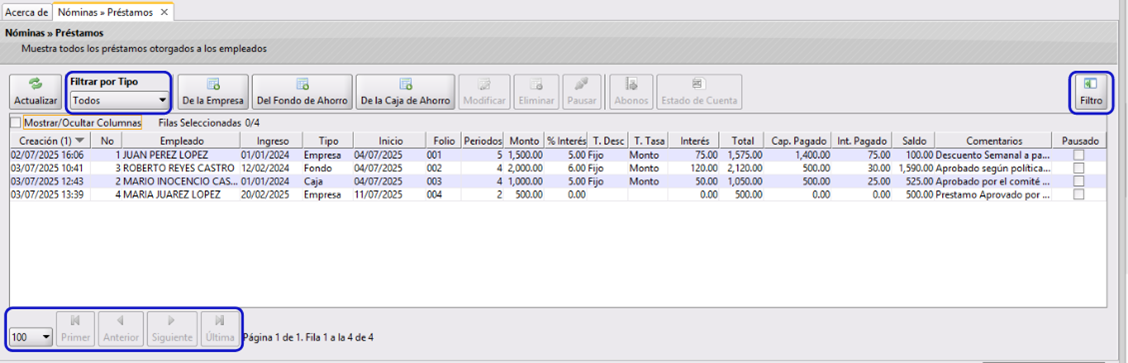Viewport: 1128px width, 363px height.
Task: Click the Fondo type cell
Action: [327, 167]
